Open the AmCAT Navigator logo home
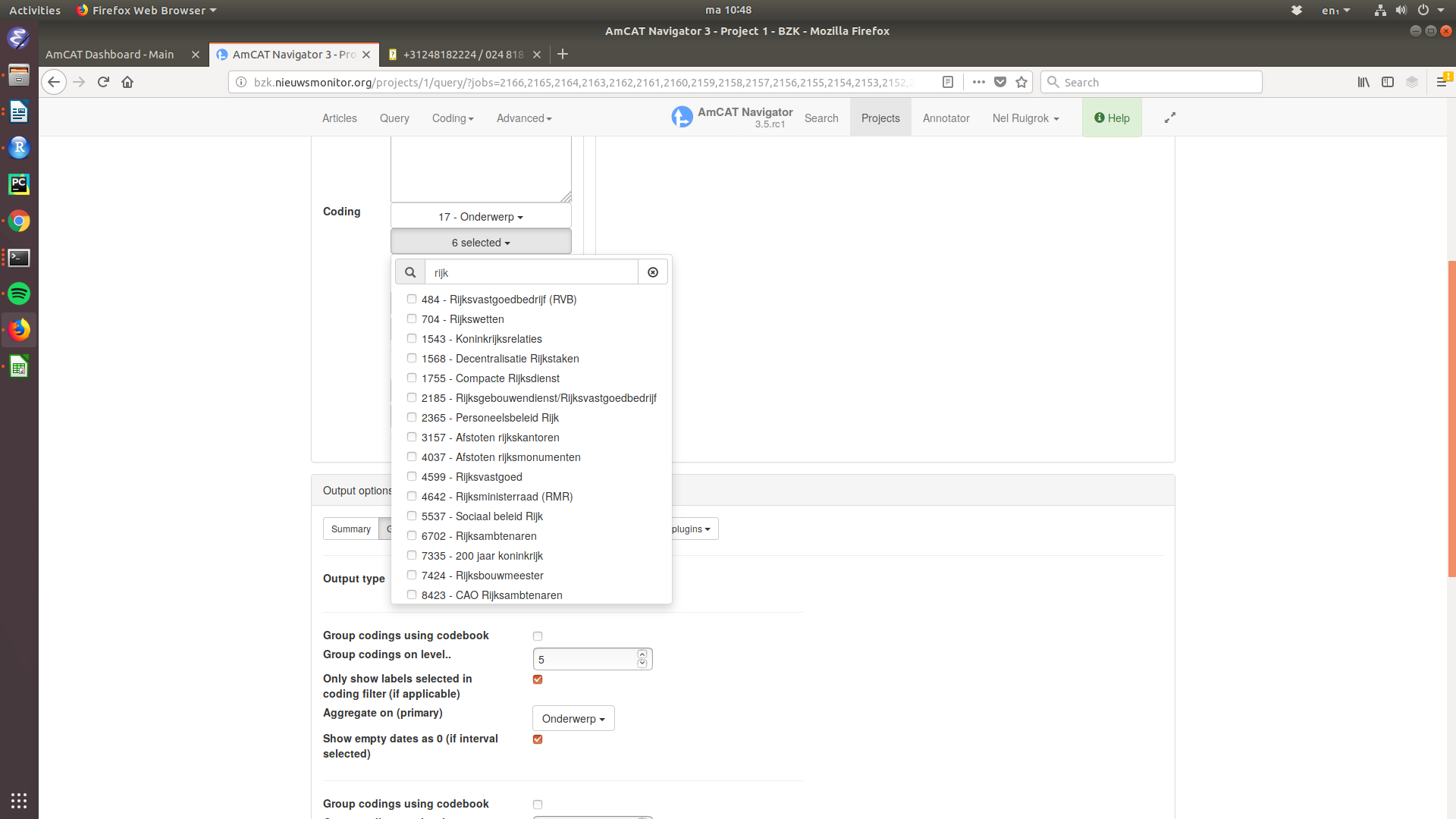 (x=682, y=117)
